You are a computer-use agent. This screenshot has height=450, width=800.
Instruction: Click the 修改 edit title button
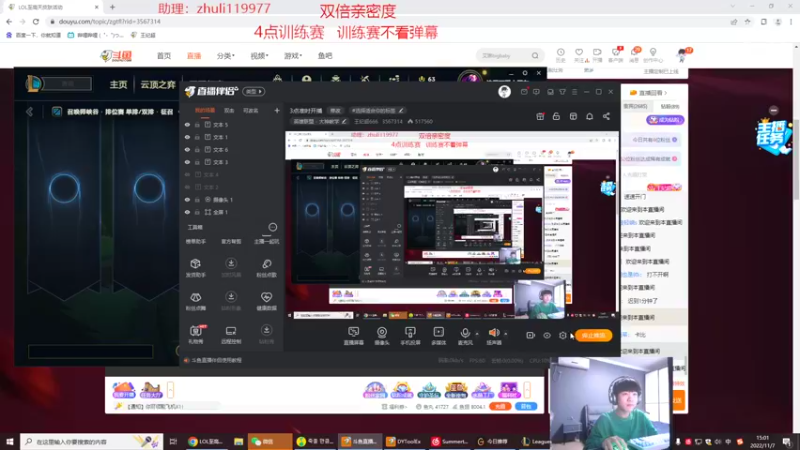point(335,110)
